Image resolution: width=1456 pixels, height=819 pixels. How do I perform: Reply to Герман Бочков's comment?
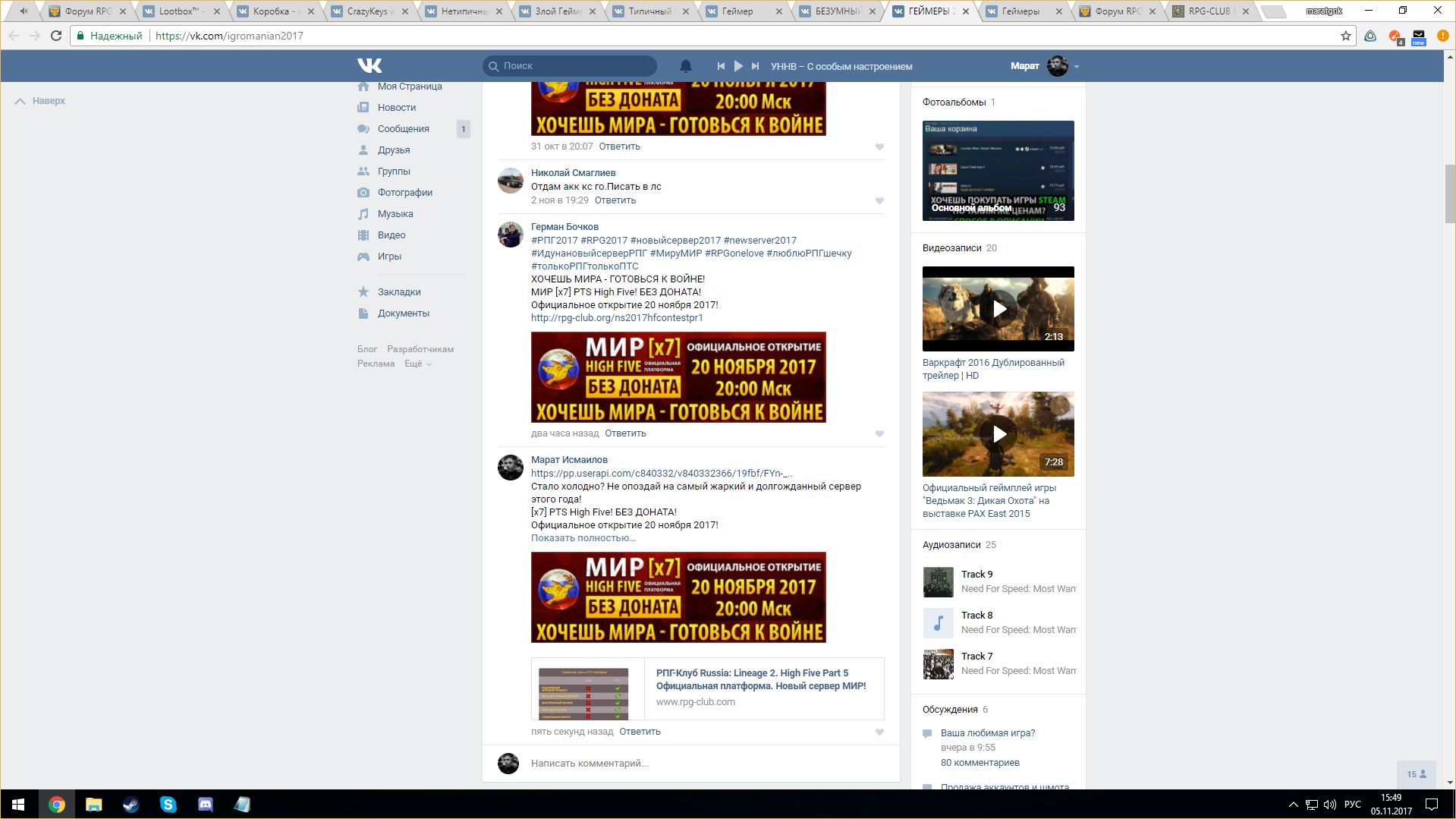pyautogui.click(x=625, y=433)
